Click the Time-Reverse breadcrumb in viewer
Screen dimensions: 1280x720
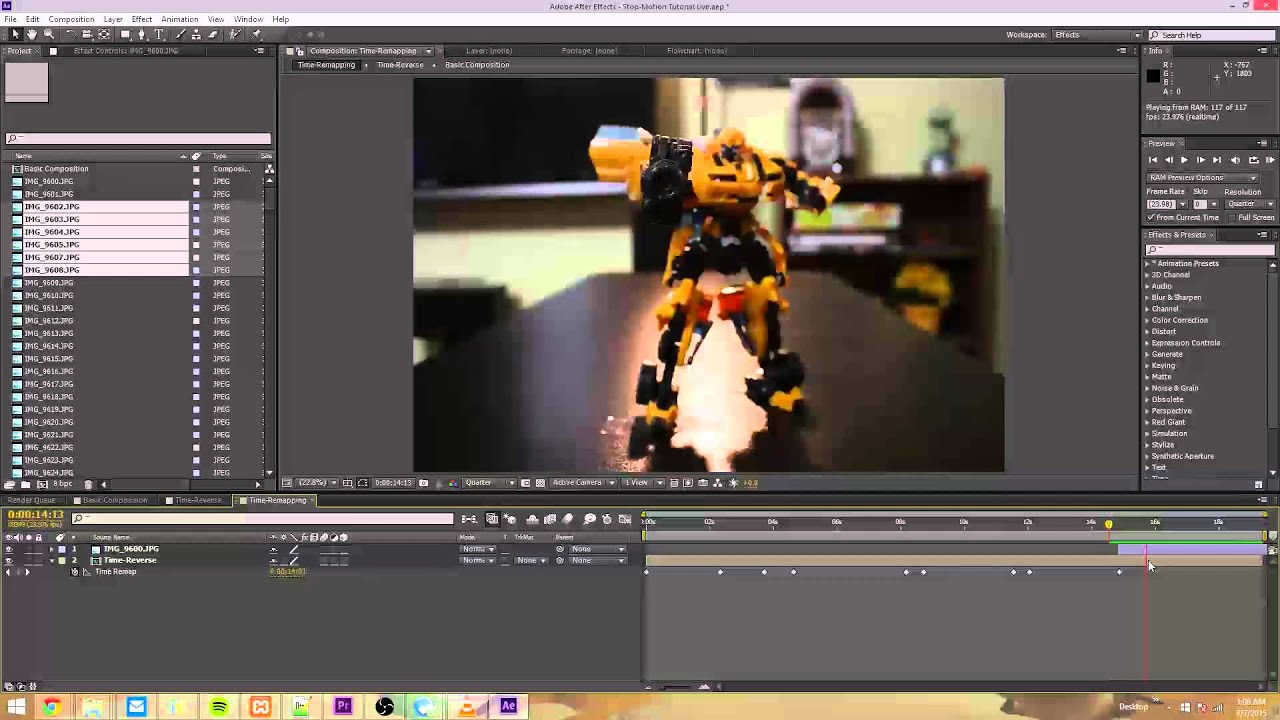tap(400, 65)
